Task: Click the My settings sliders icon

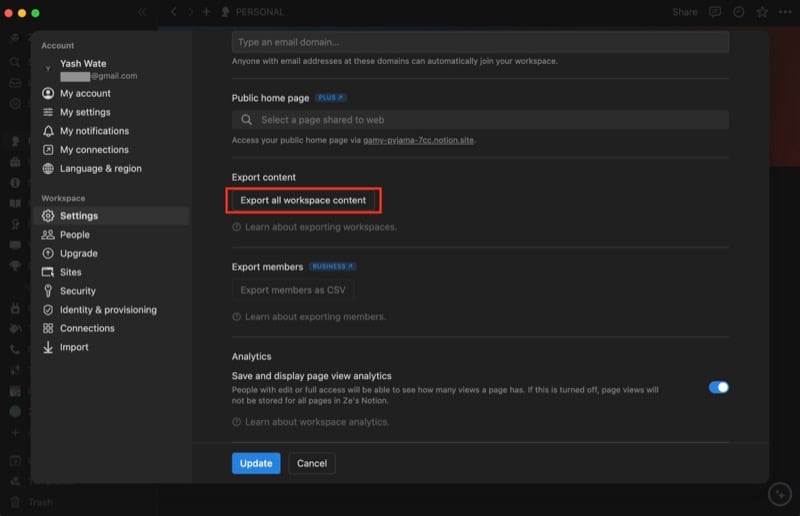Action: click(x=48, y=112)
